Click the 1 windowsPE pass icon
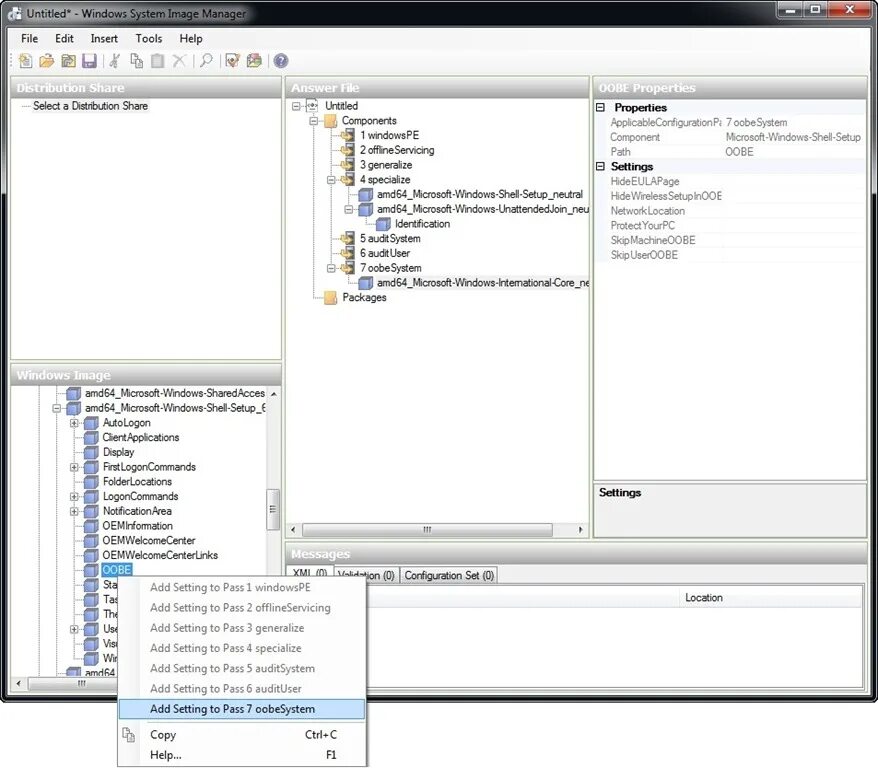The height and width of the screenshot is (768, 878). 348,135
